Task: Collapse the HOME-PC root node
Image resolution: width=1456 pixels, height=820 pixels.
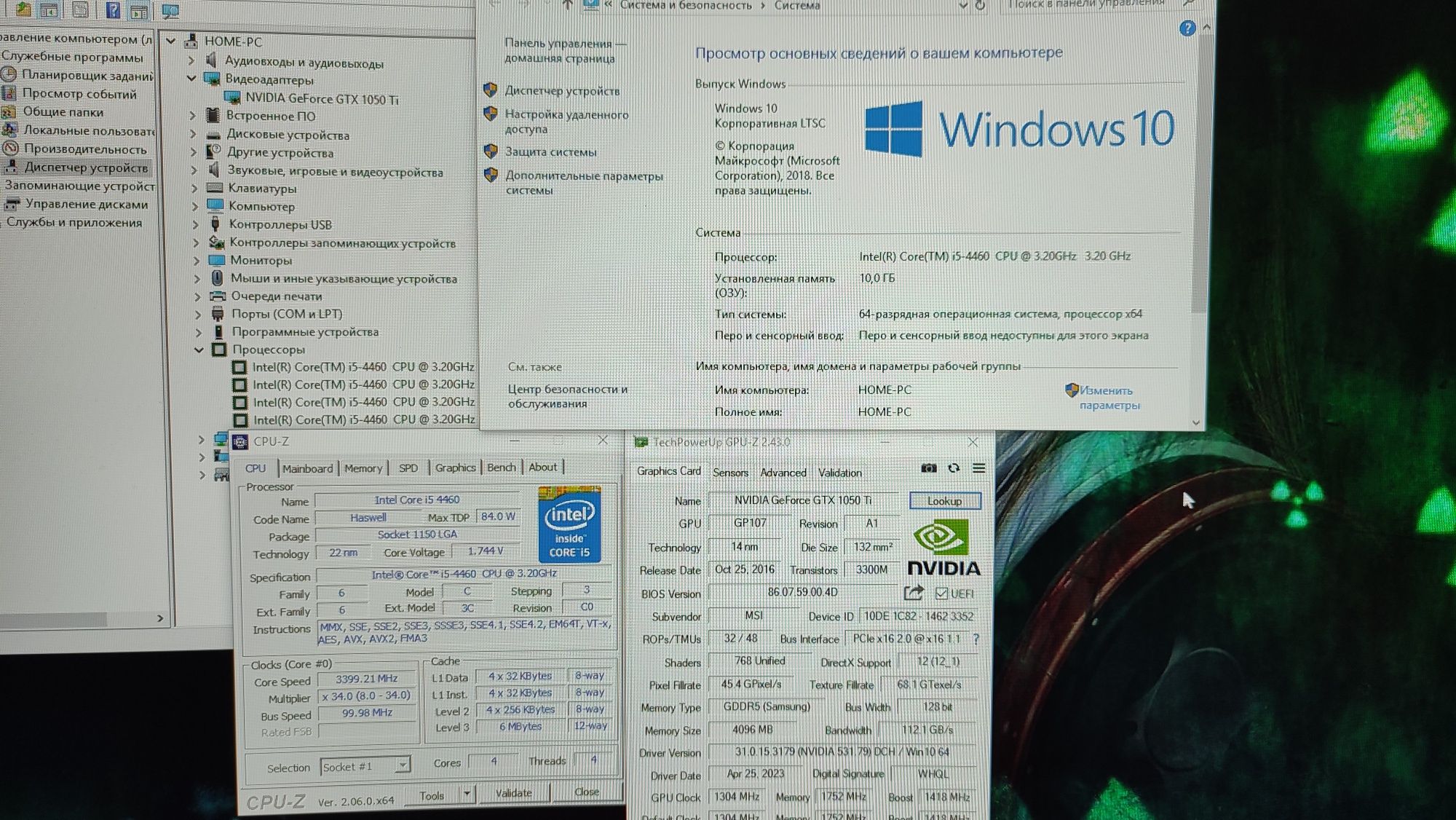Action: point(170,41)
